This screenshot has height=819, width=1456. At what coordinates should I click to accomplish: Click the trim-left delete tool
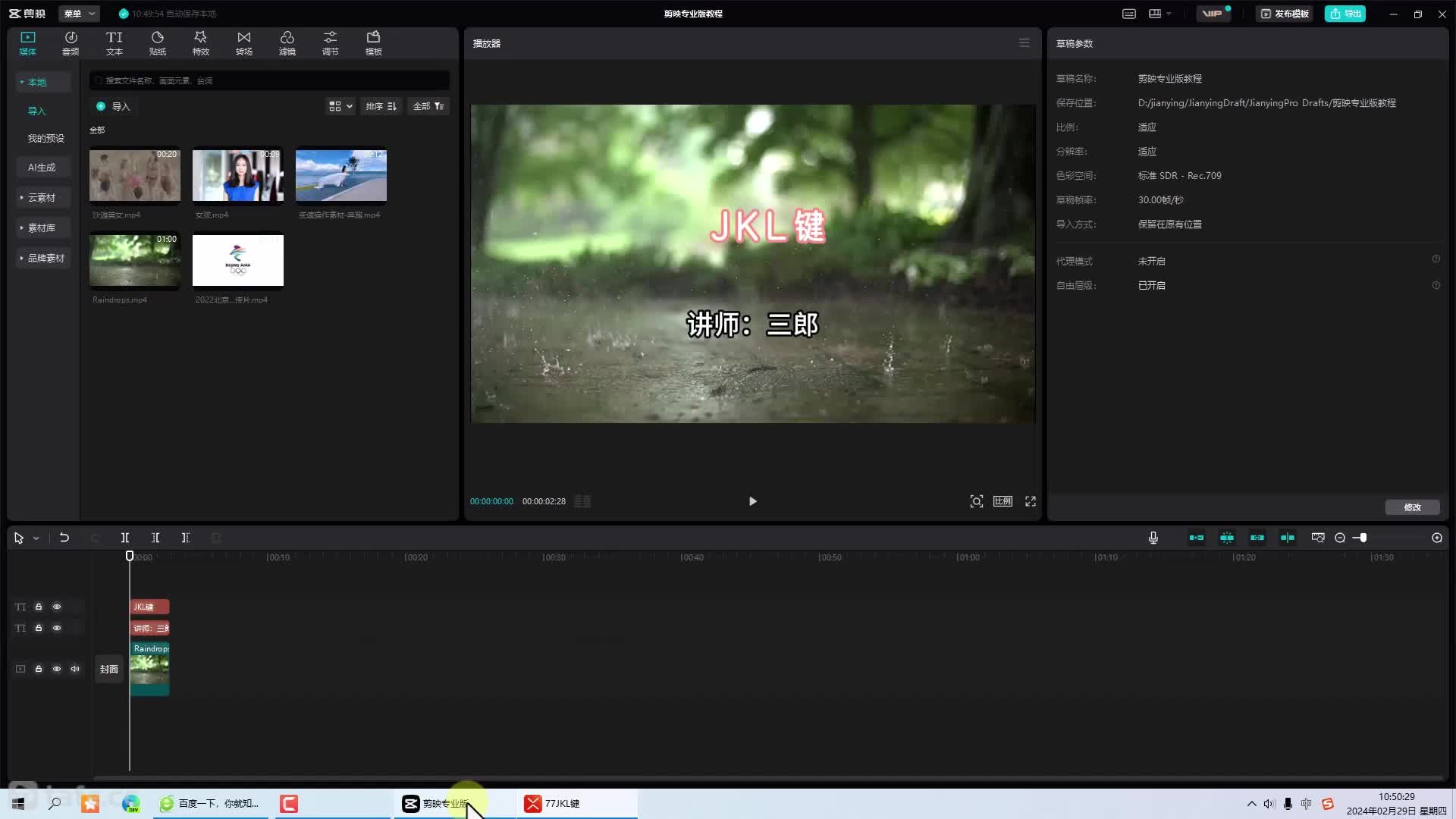155,538
